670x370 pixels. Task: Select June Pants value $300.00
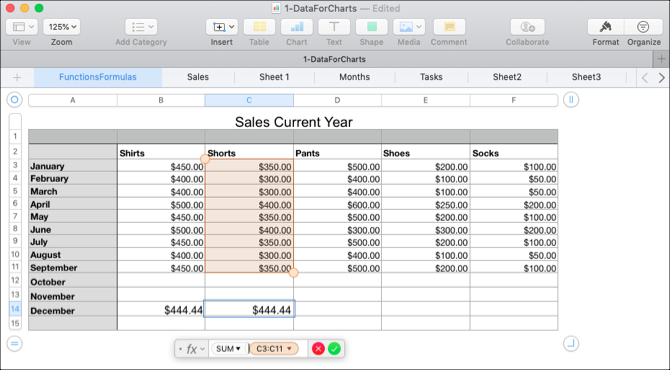[x=337, y=229]
